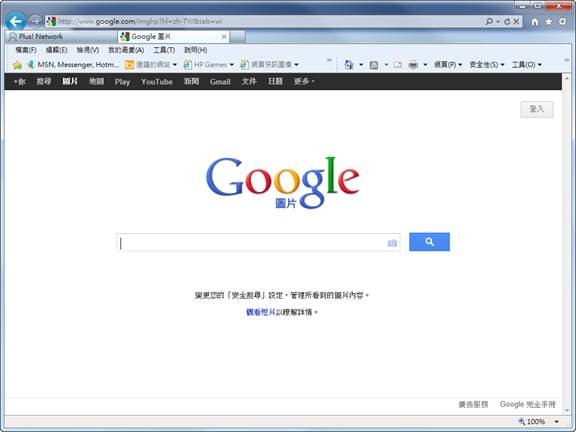Open Play in Google bar
Image resolution: width=576 pixels, height=432 pixels.
122,82
